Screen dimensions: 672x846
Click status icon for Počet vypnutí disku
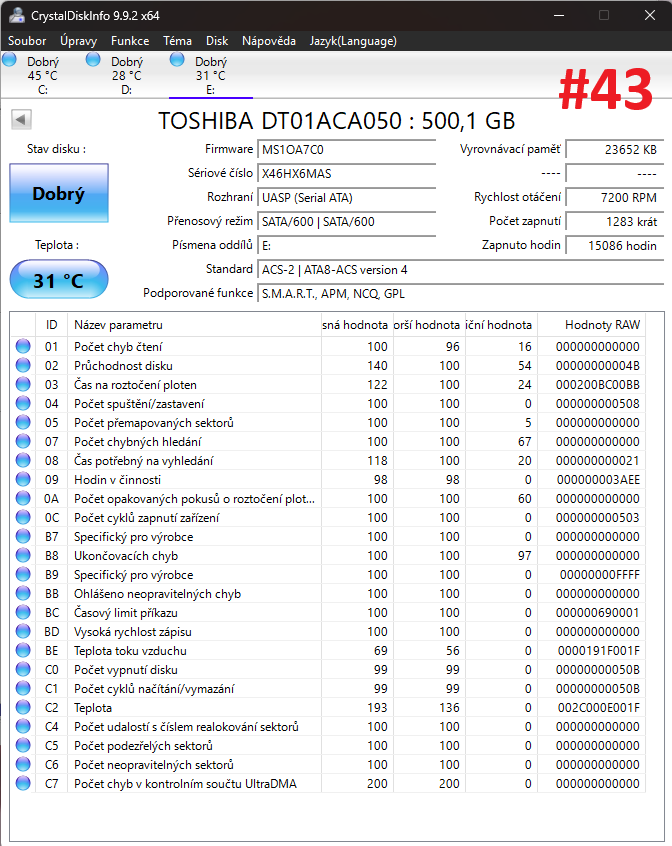(23, 669)
